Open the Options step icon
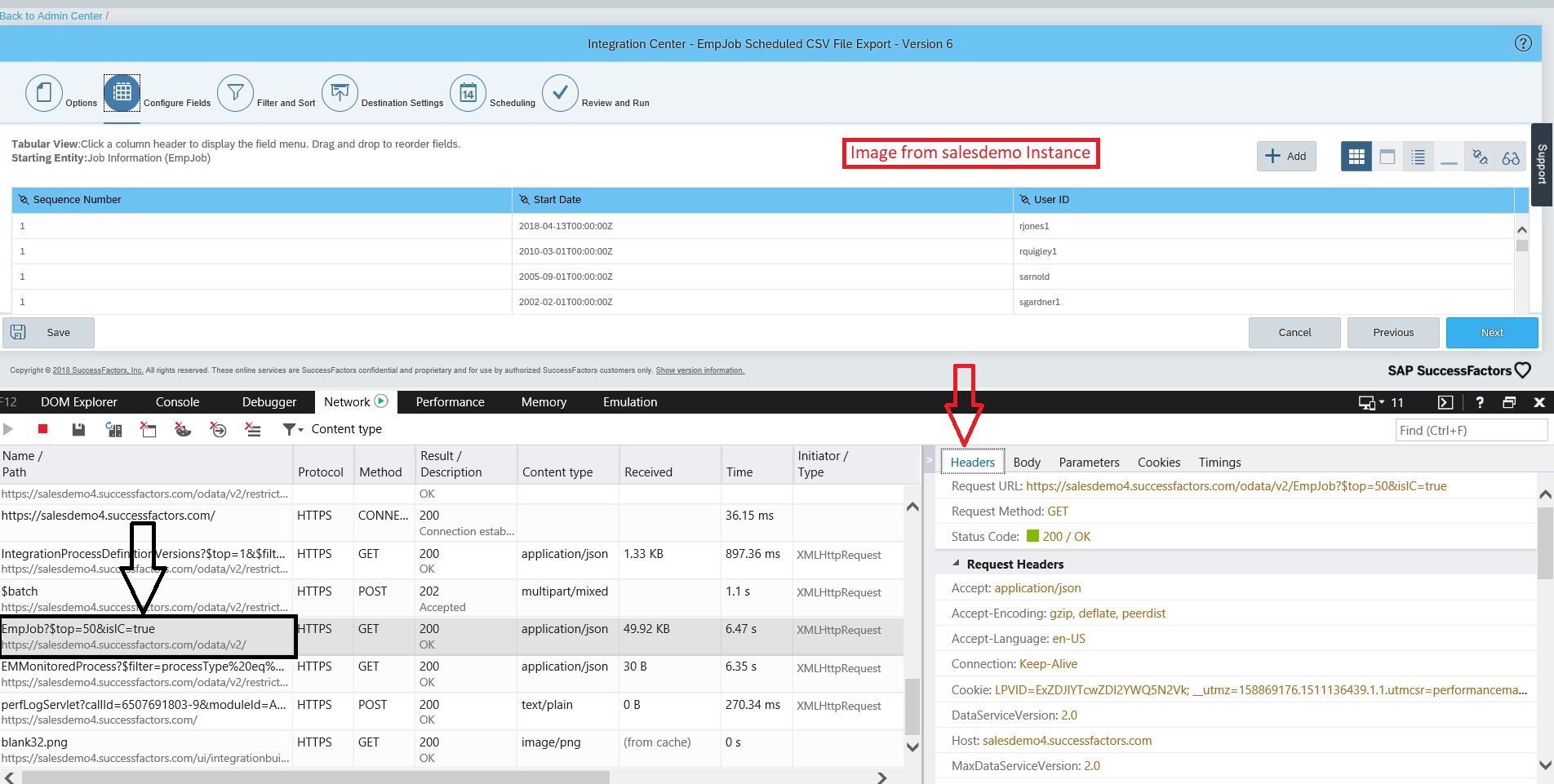Viewport: 1554px width, 784px height. pyautogui.click(x=44, y=93)
